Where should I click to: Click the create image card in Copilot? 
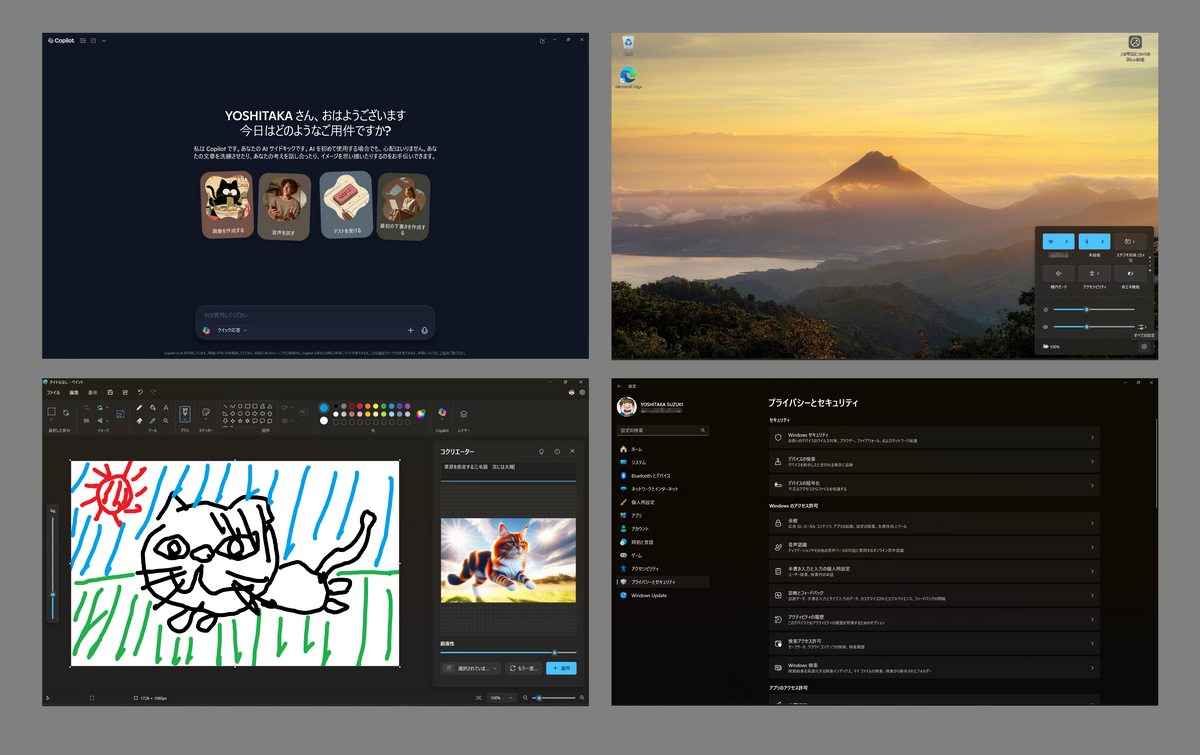click(x=227, y=205)
